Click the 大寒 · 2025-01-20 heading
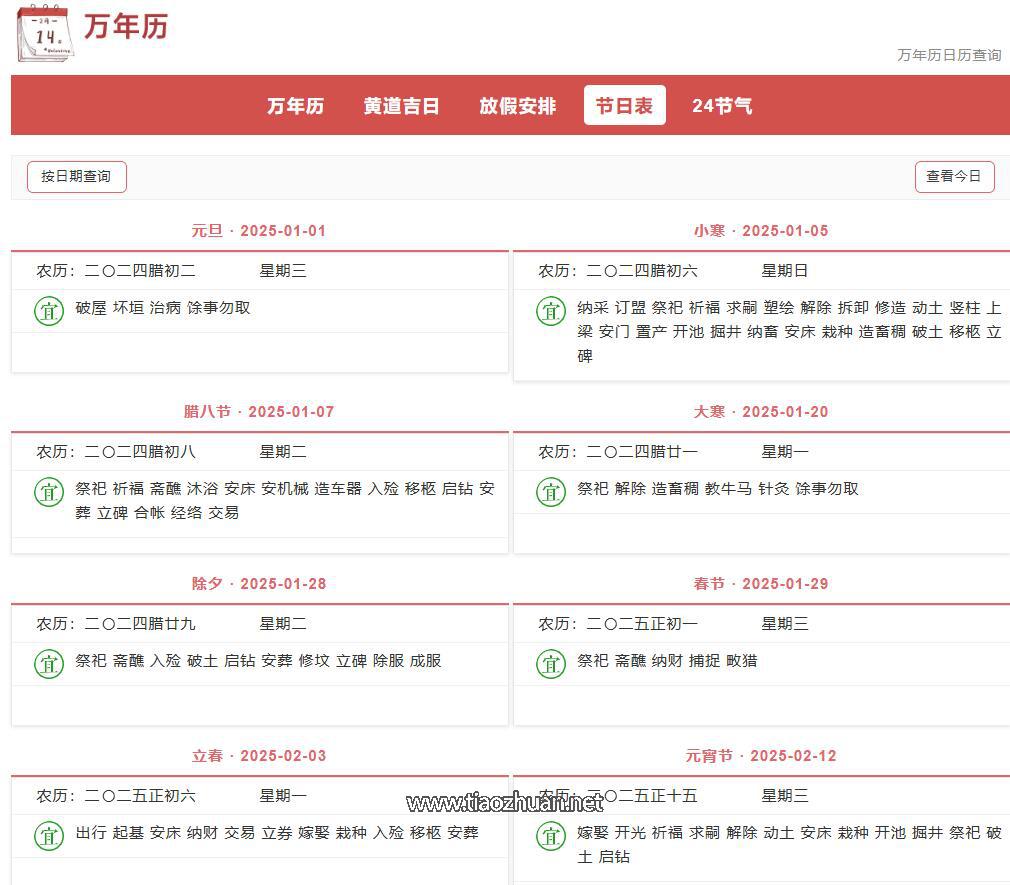 coord(761,412)
